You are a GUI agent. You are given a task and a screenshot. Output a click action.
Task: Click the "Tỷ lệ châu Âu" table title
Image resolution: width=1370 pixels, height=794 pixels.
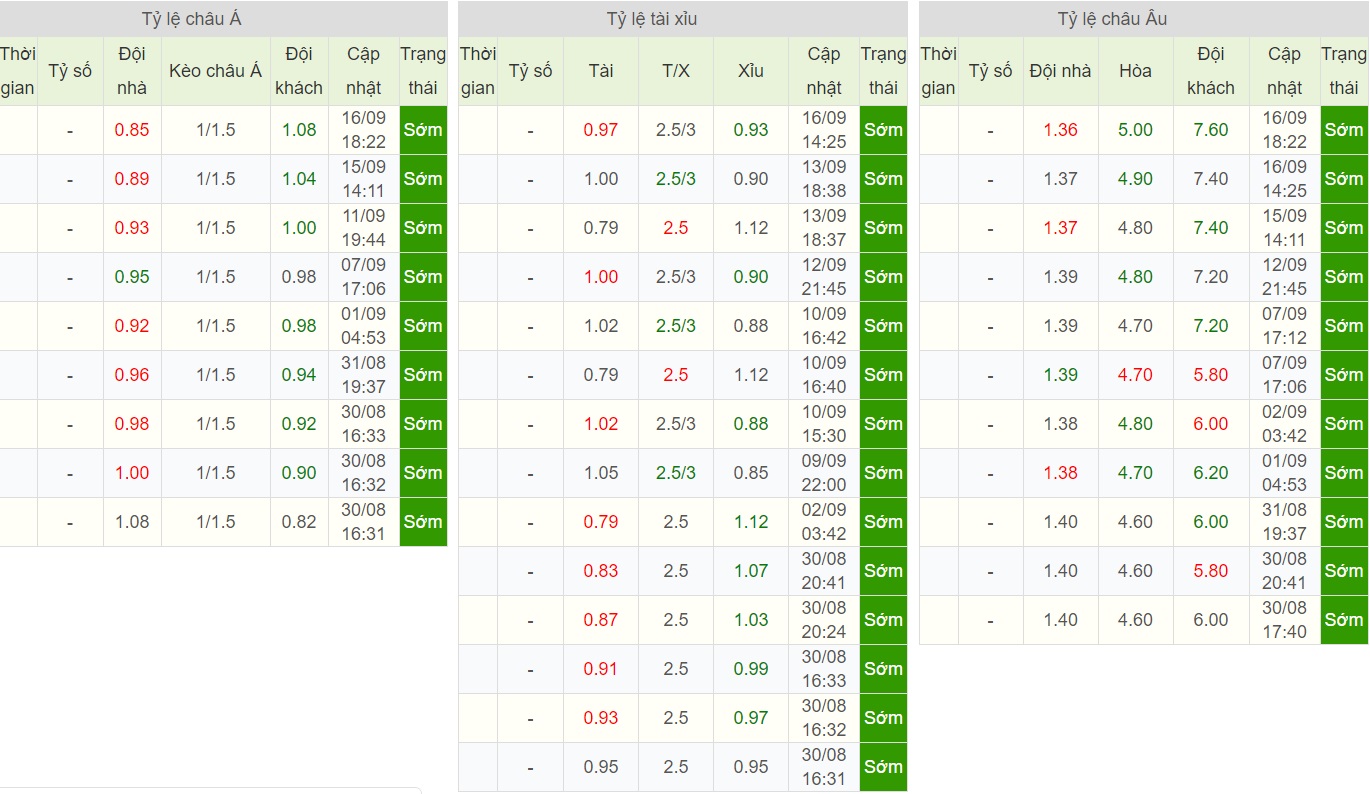[1112, 19]
